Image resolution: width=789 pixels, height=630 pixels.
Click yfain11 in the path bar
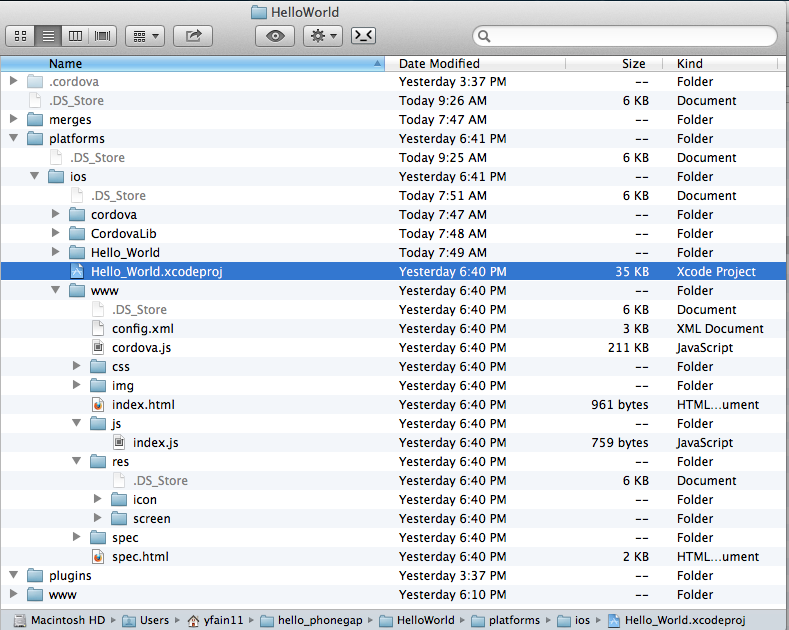(x=220, y=620)
